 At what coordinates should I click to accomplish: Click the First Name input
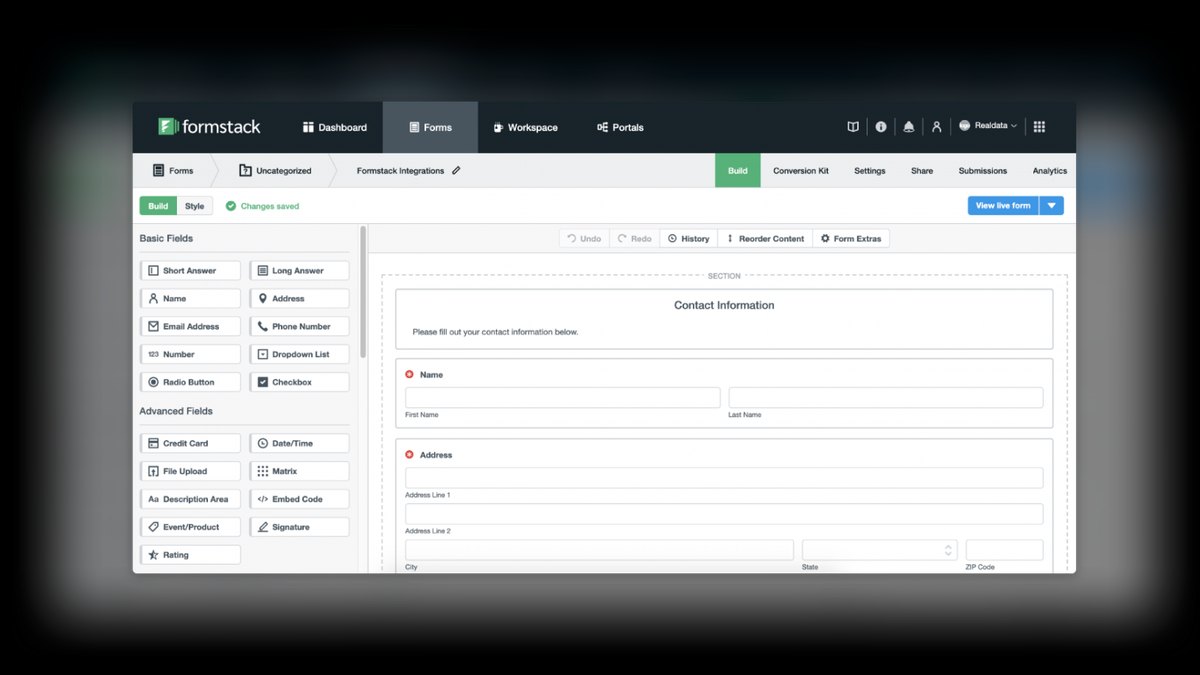pyautogui.click(x=563, y=398)
